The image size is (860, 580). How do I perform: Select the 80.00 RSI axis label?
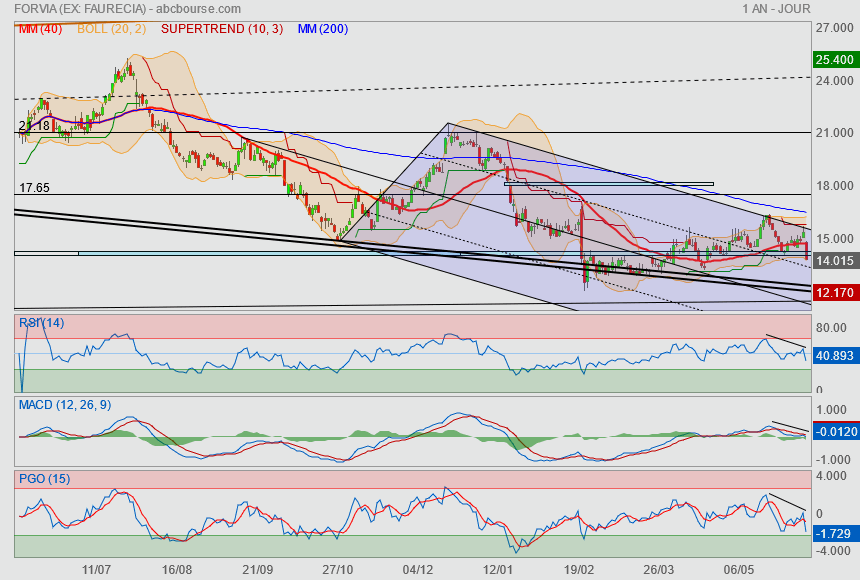831,328
